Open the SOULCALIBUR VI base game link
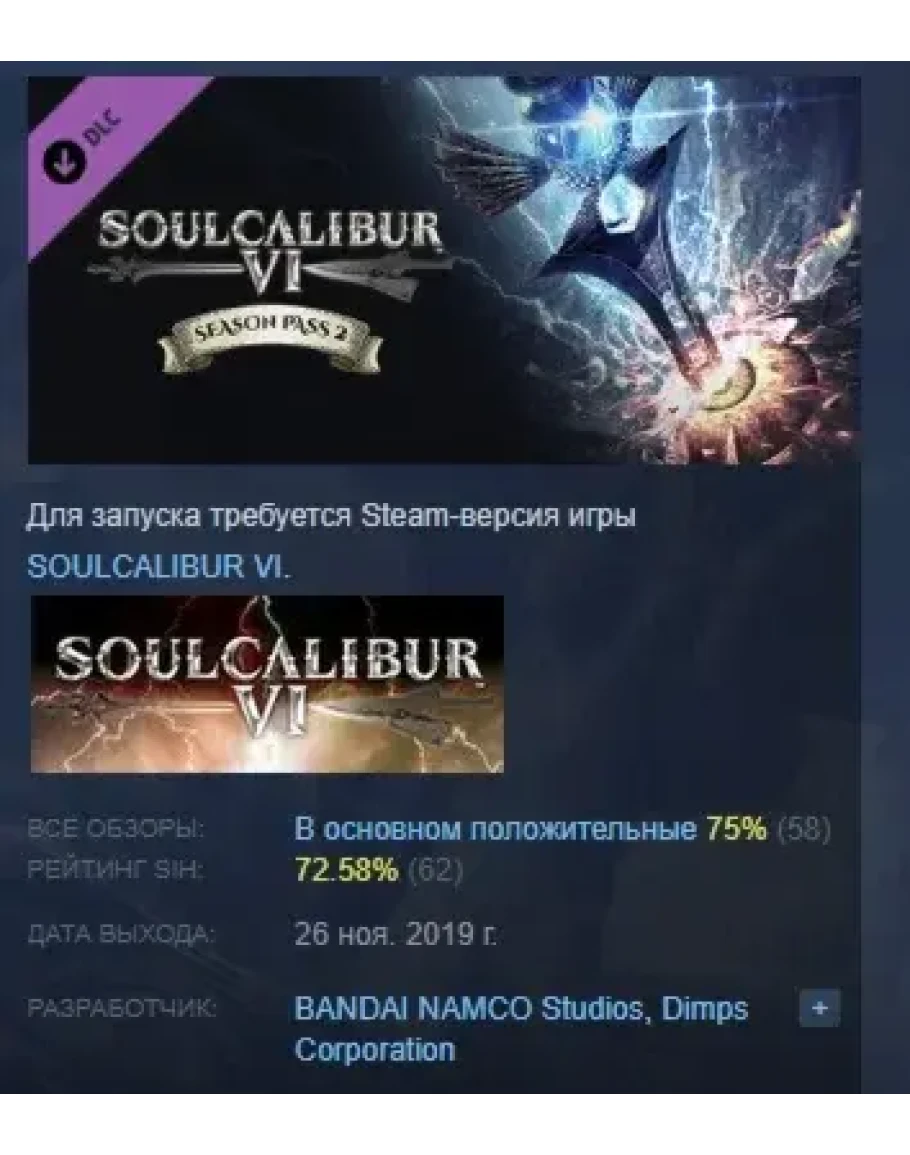The height and width of the screenshot is (1155, 910). [x=158, y=566]
